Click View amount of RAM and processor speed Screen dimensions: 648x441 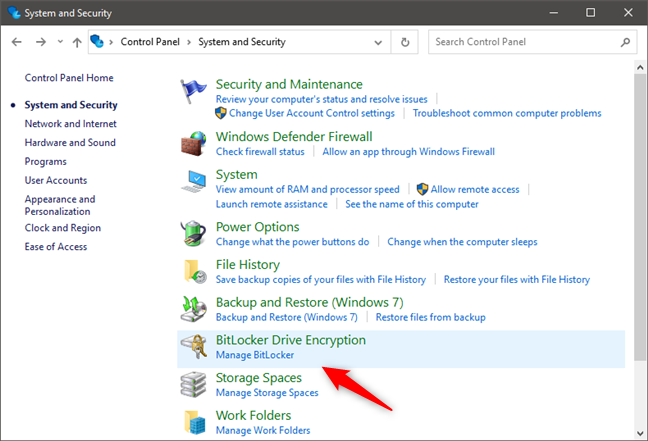pos(307,189)
